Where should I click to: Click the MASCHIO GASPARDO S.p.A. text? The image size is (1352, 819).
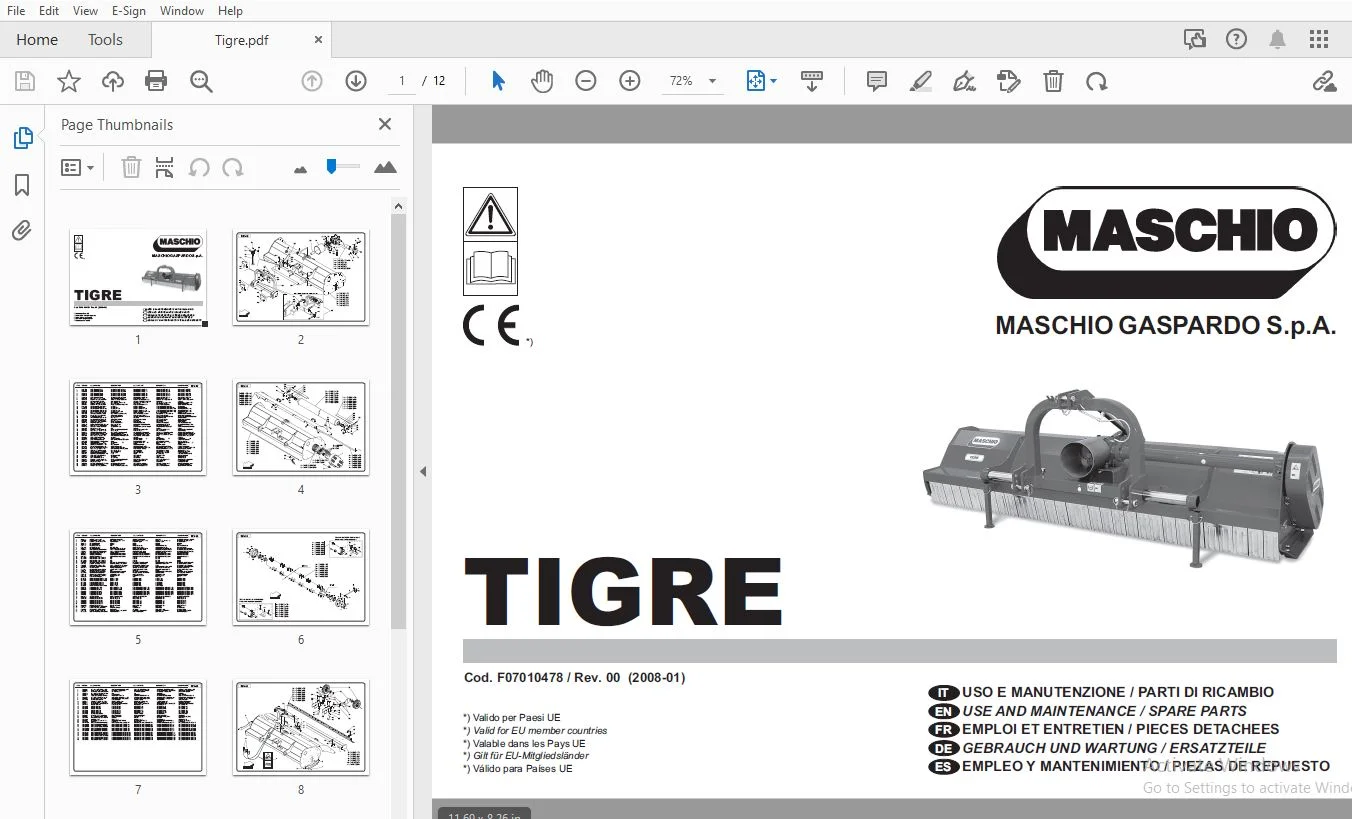click(x=1166, y=326)
